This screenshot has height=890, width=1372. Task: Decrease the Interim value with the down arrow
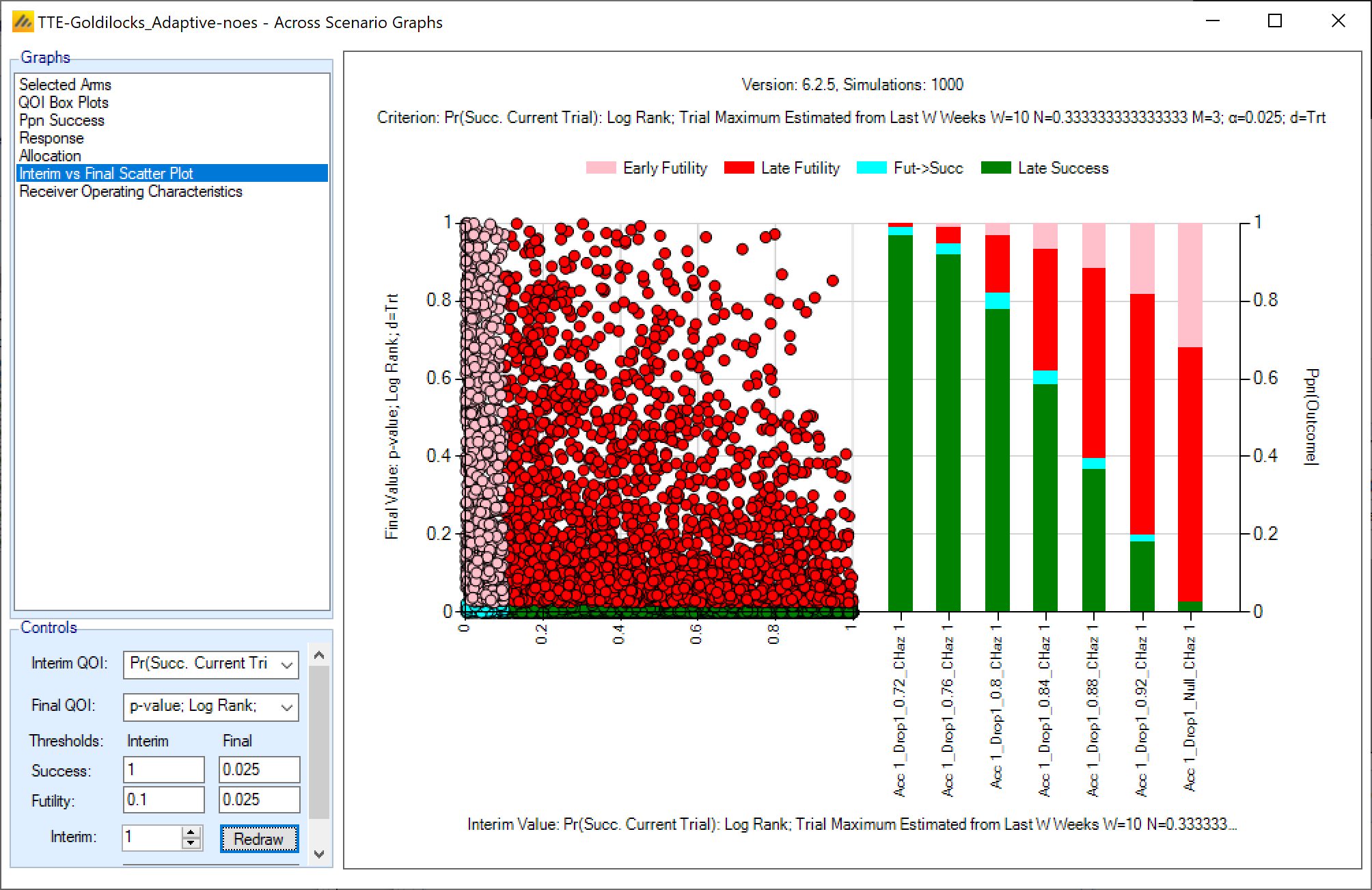[192, 844]
